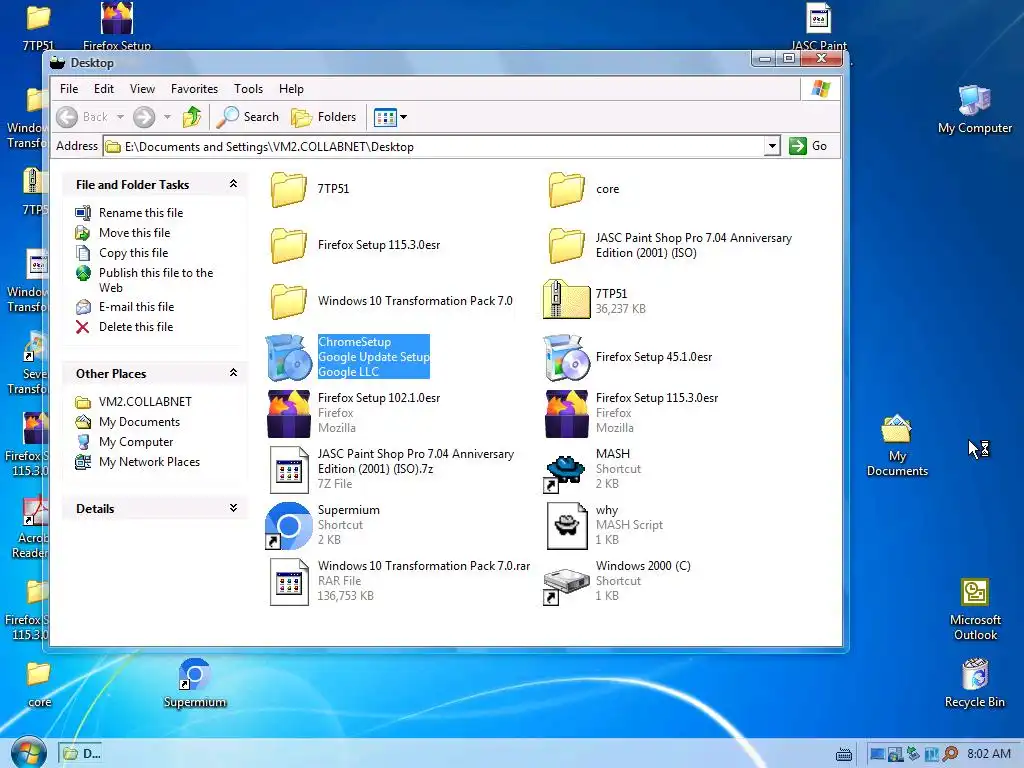The width and height of the screenshot is (1024, 768).
Task: Go to My Documents in Other Places
Action: click(x=139, y=423)
